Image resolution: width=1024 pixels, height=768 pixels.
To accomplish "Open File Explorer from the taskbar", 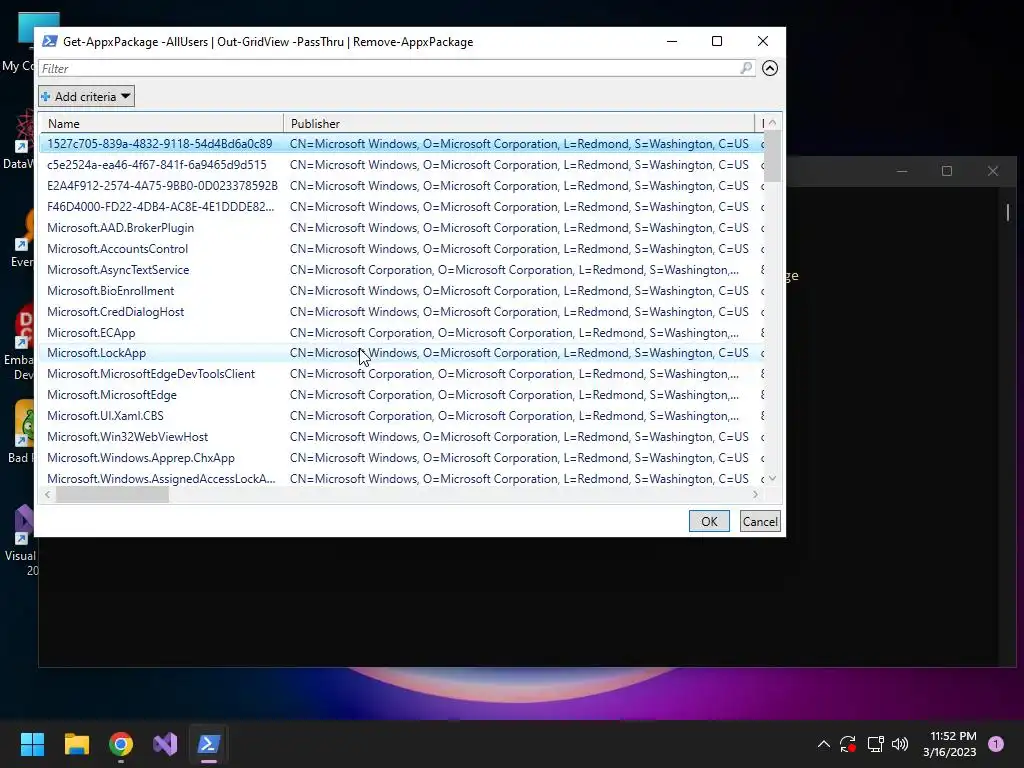I will 76,744.
